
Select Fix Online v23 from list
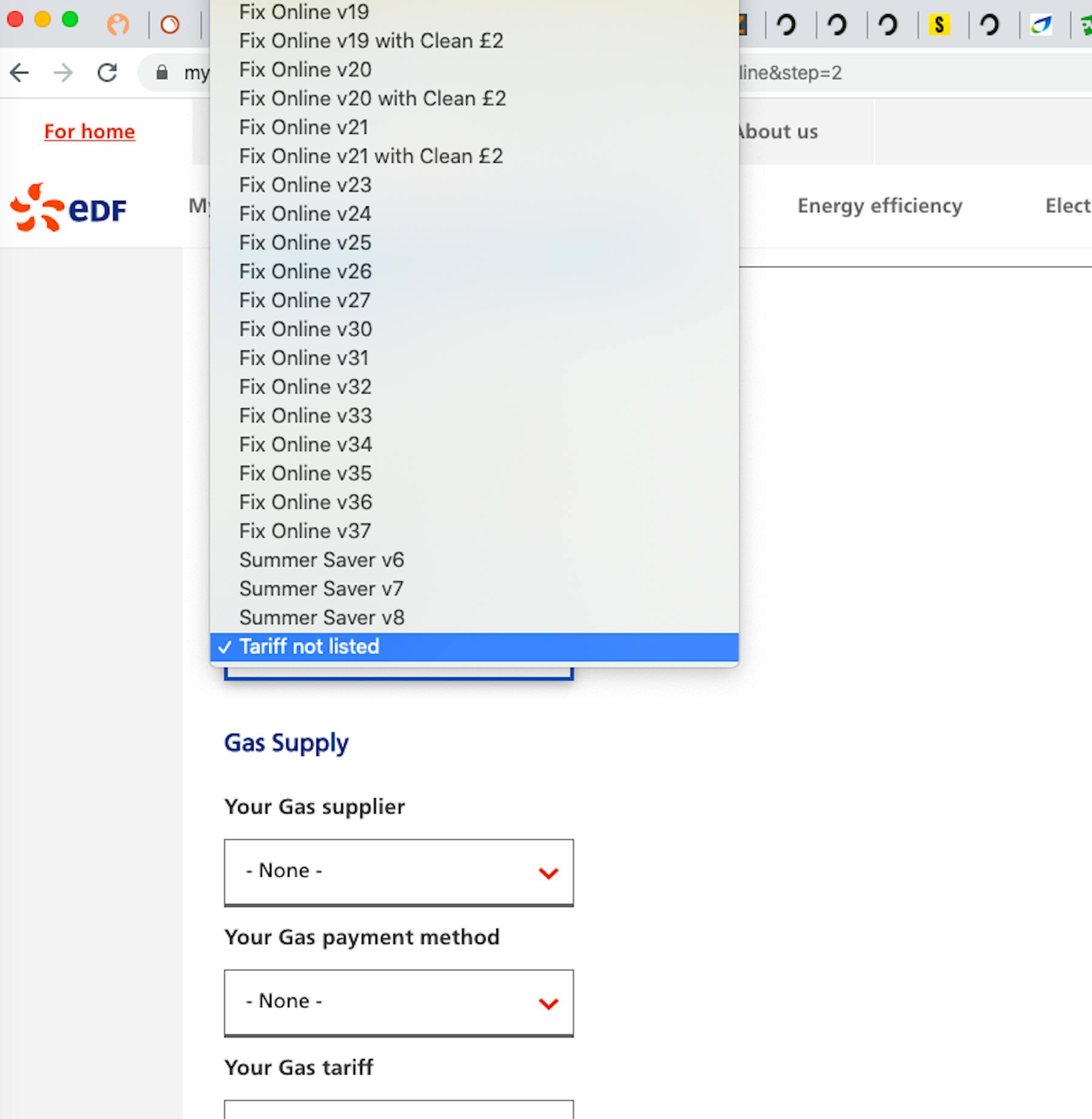[474, 185]
